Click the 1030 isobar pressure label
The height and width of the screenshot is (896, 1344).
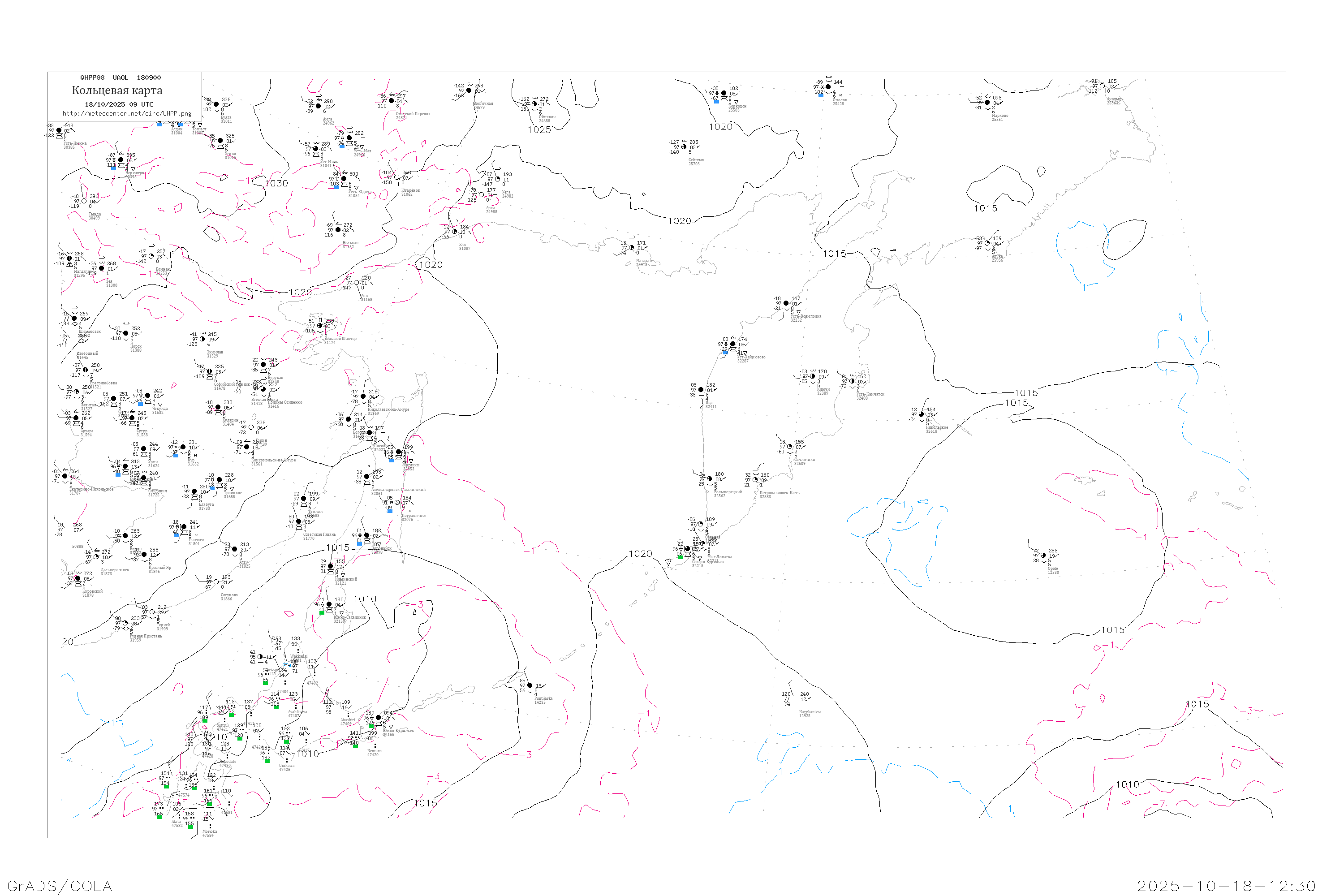coord(276,183)
